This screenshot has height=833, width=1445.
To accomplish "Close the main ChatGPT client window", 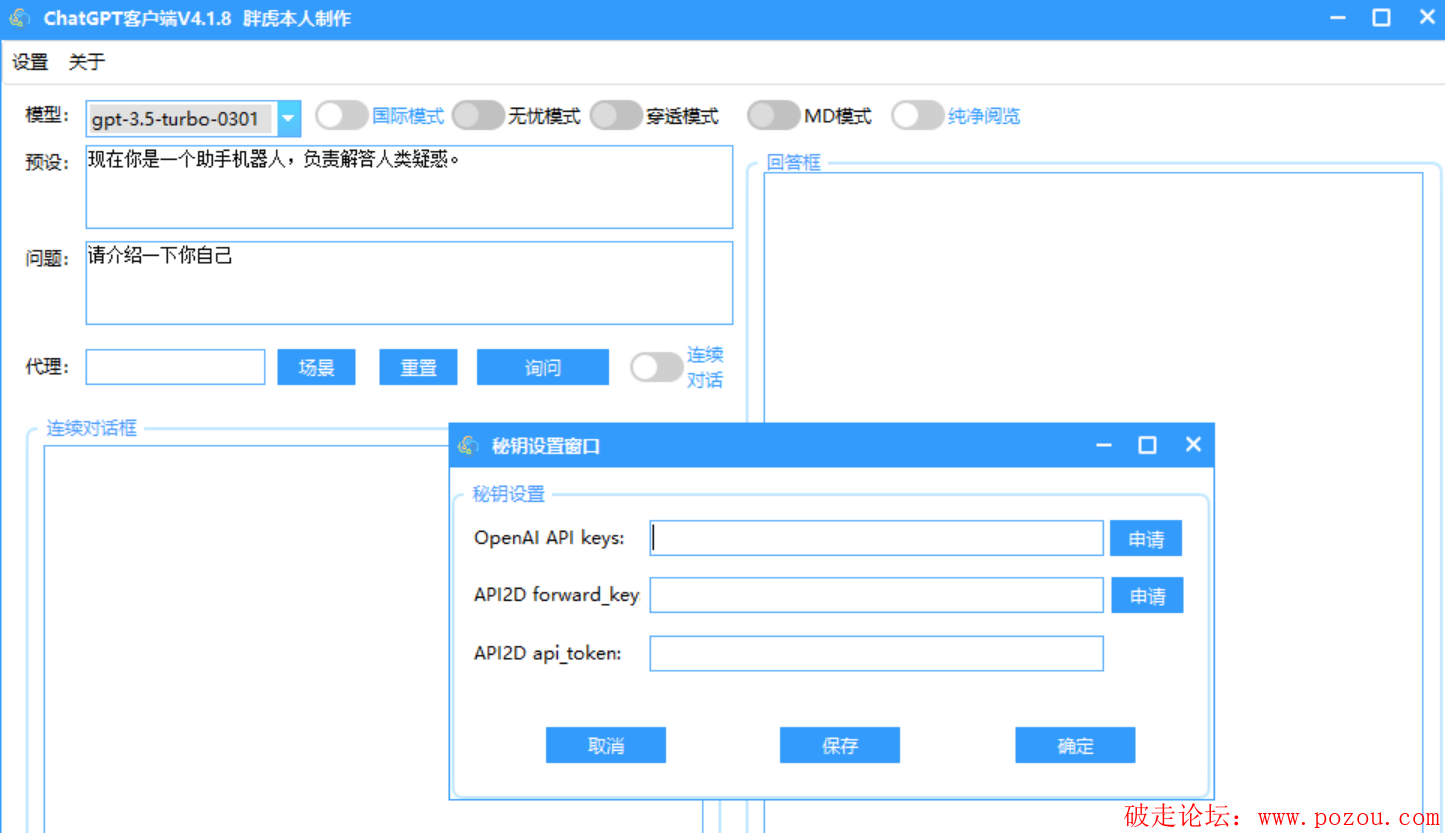I will pos(1427,18).
